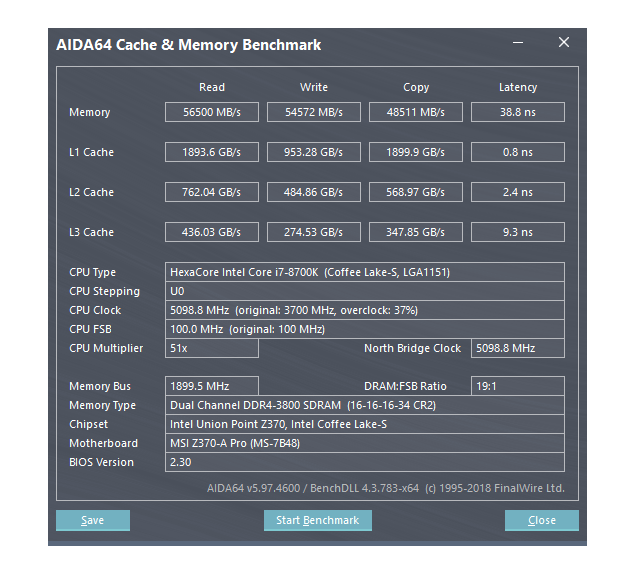
Task: Select L3 Cache Write 274.53 GB/s
Action: tap(314, 232)
